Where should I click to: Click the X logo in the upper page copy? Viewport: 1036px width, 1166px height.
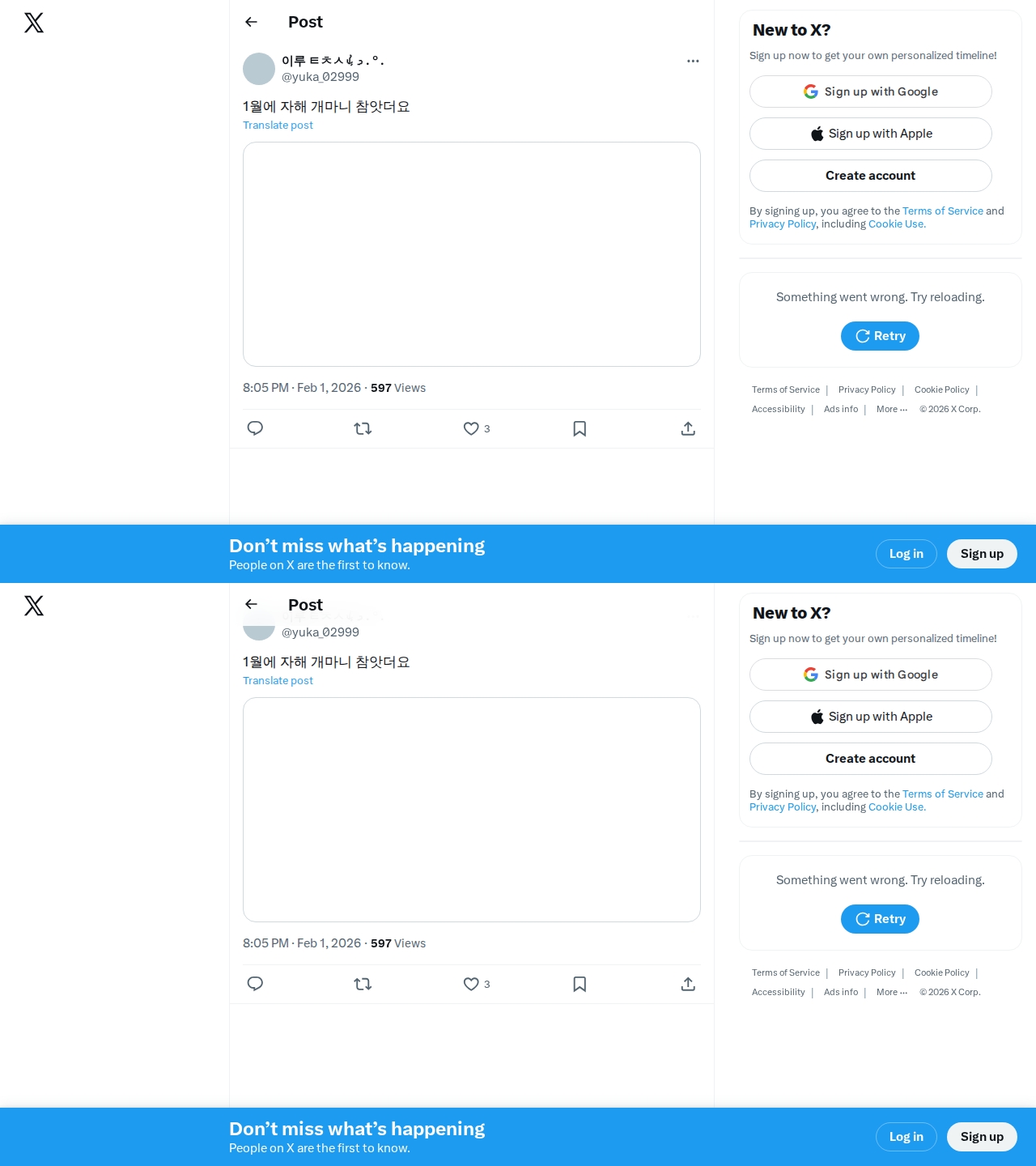click(x=34, y=23)
